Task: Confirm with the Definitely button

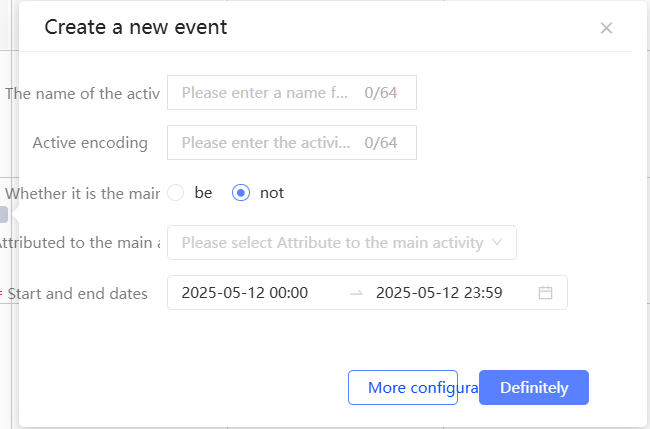Action: coord(533,388)
